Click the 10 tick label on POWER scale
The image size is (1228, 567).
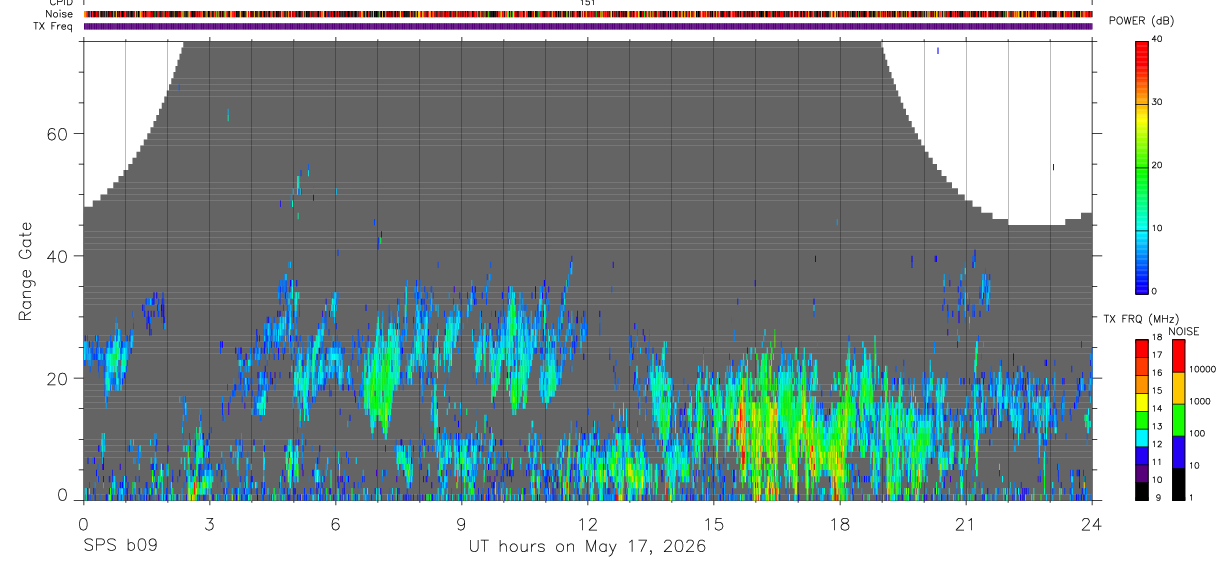point(1157,228)
